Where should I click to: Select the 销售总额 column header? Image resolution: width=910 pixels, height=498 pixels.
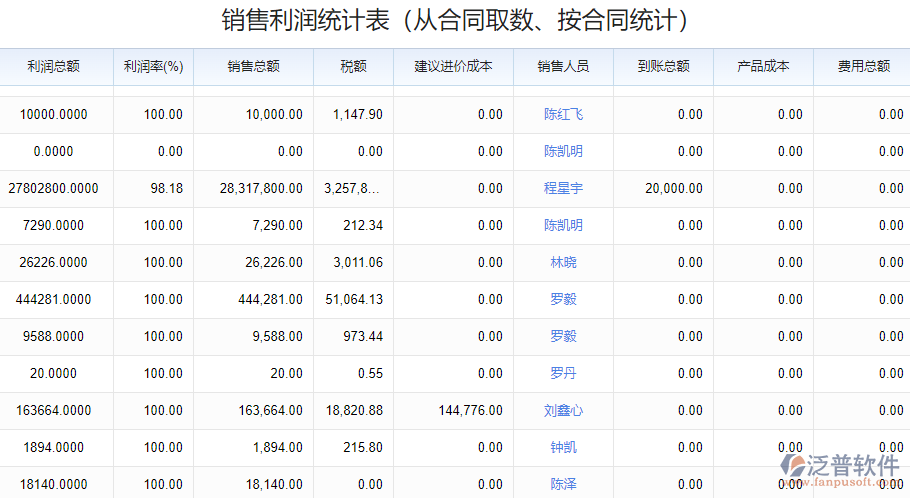(253, 67)
